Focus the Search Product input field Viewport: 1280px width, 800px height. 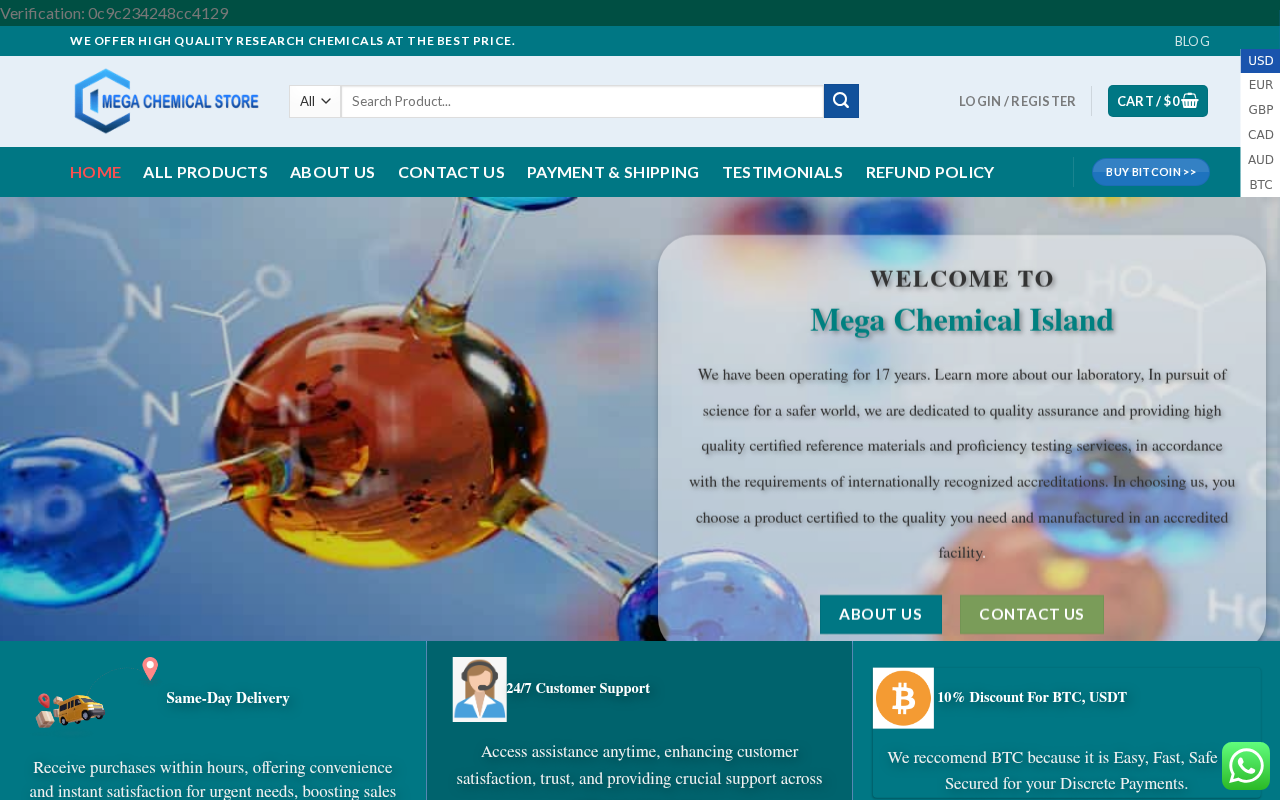pos(582,101)
